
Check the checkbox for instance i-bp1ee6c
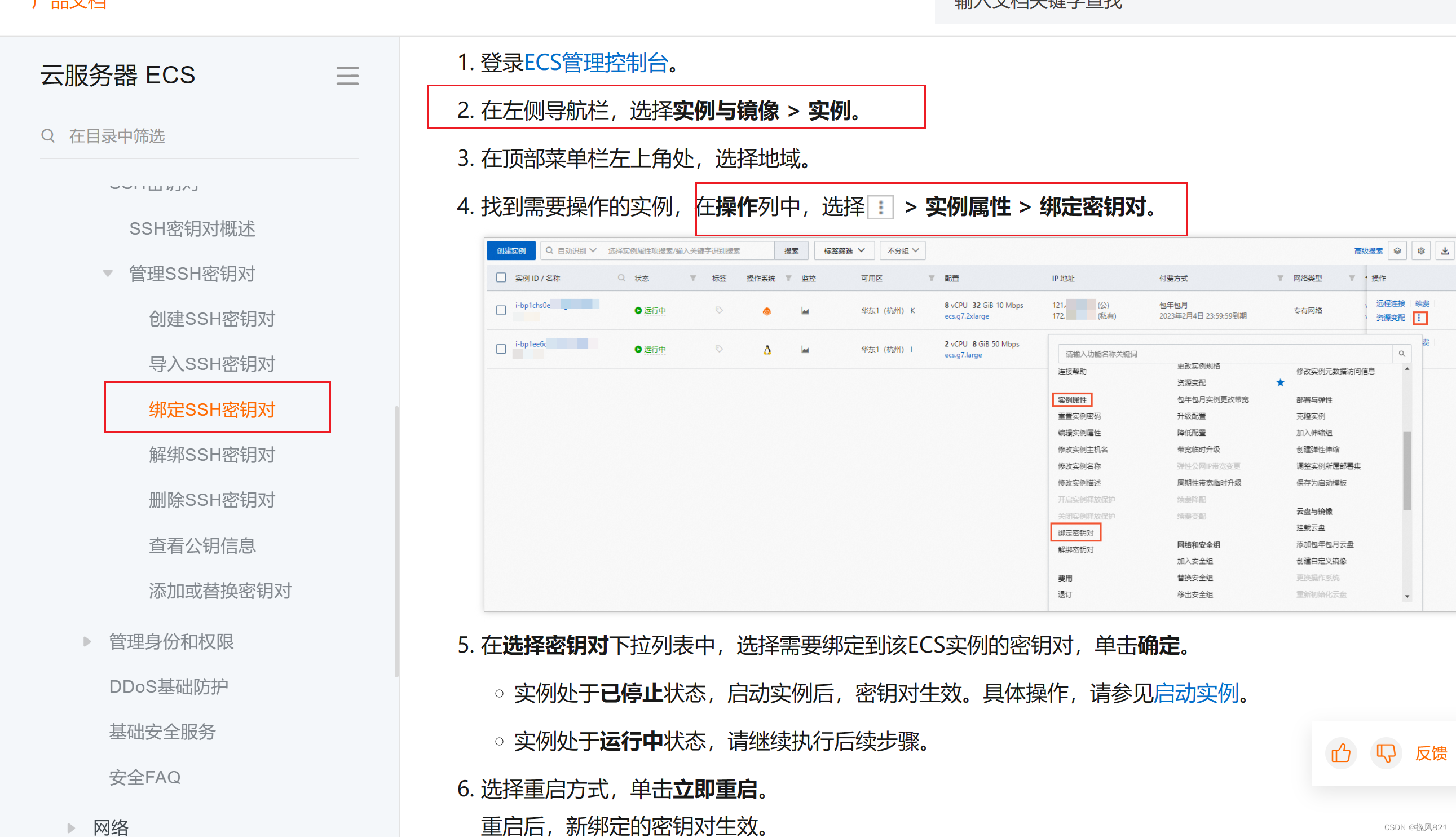click(x=501, y=349)
